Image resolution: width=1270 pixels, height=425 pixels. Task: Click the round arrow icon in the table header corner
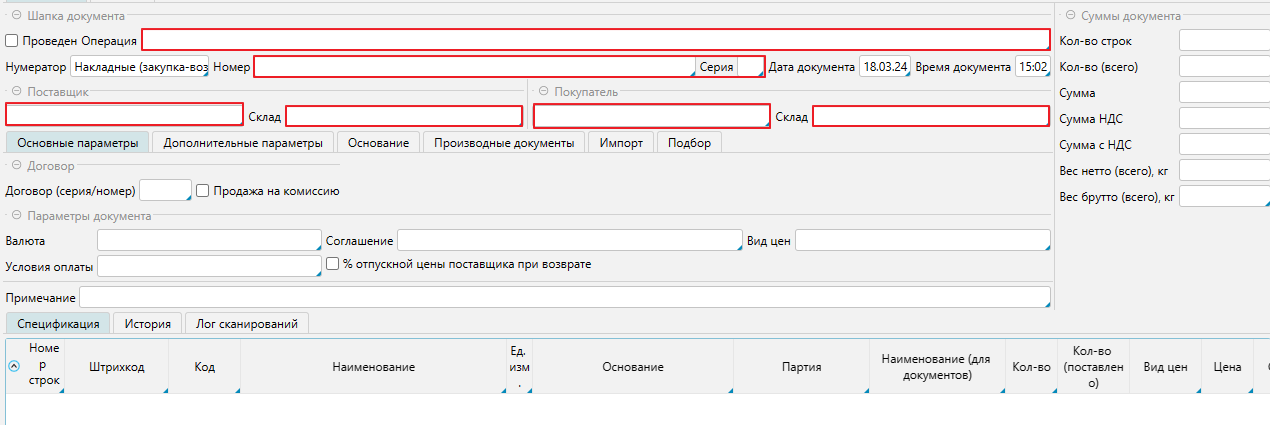coord(15,367)
